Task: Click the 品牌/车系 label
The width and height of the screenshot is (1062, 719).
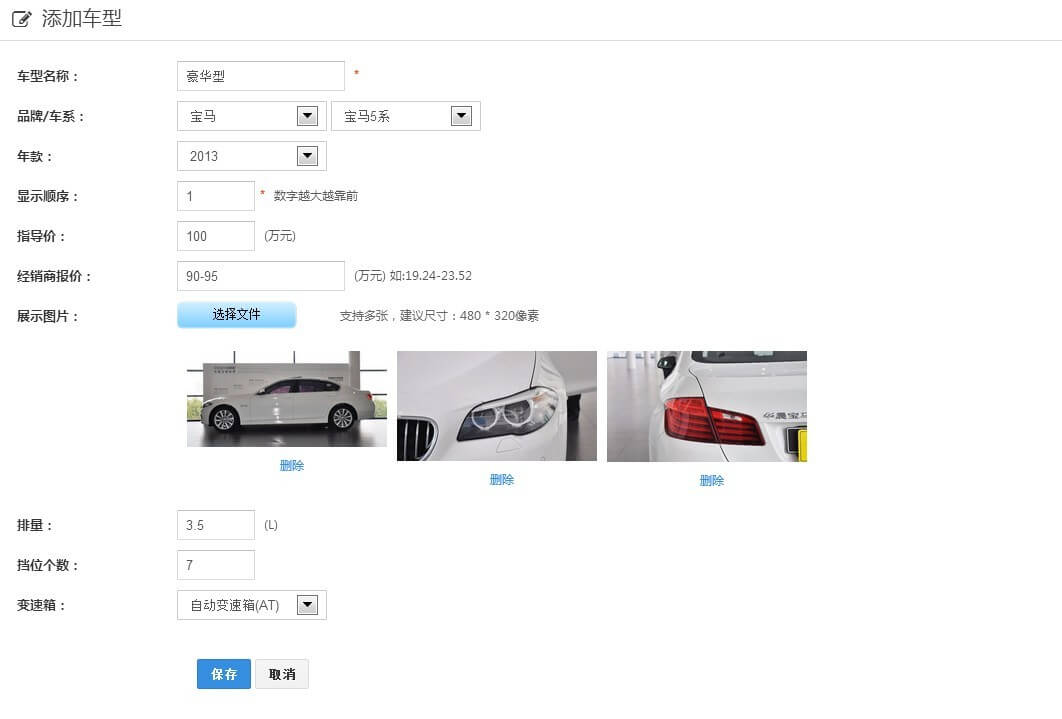Action: point(51,116)
